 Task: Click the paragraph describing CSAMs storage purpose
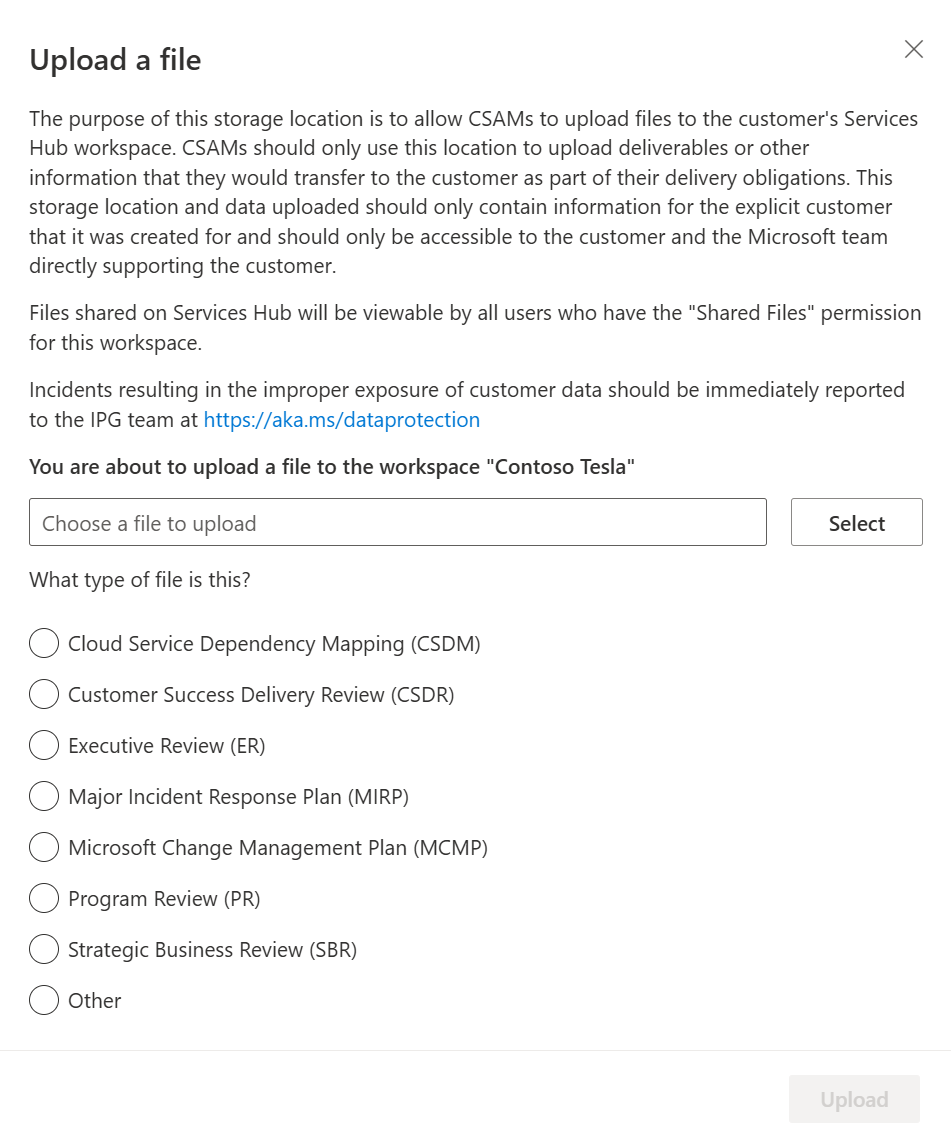pos(474,192)
